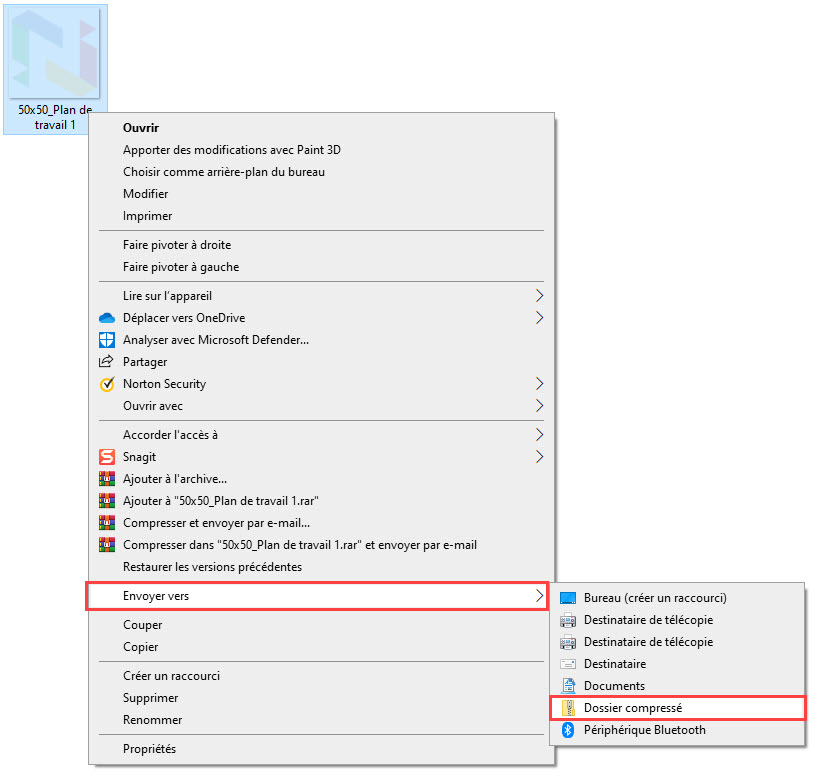The height and width of the screenshot is (776, 816).
Task: Select Faire pivoter à droite
Action: pyautogui.click(x=176, y=245)
